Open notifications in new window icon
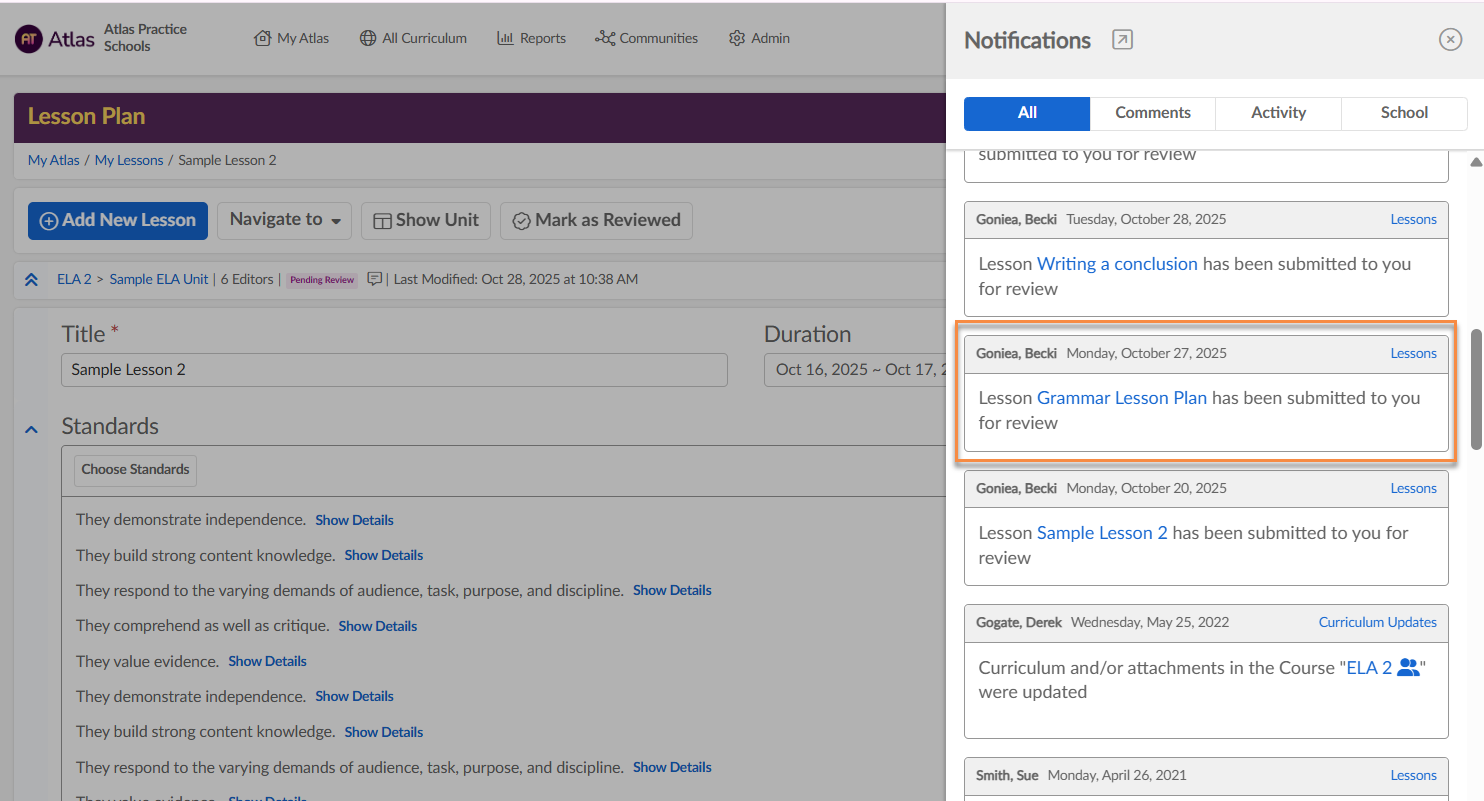The height and width of the screenshot is (801, 1484). [1122, 40]
